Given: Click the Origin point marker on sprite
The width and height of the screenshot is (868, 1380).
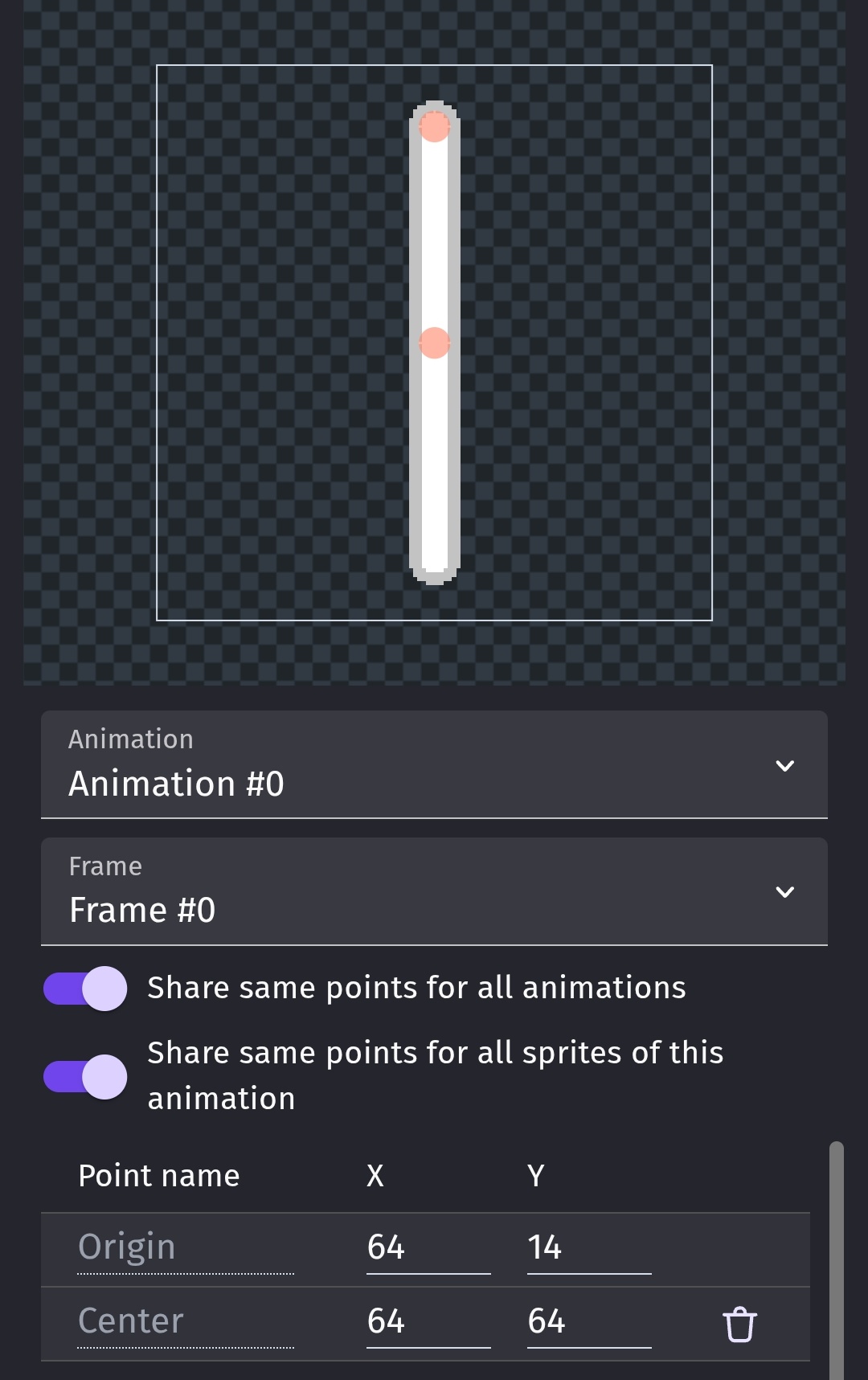Looking at the screenshot, I should point(435,126).
